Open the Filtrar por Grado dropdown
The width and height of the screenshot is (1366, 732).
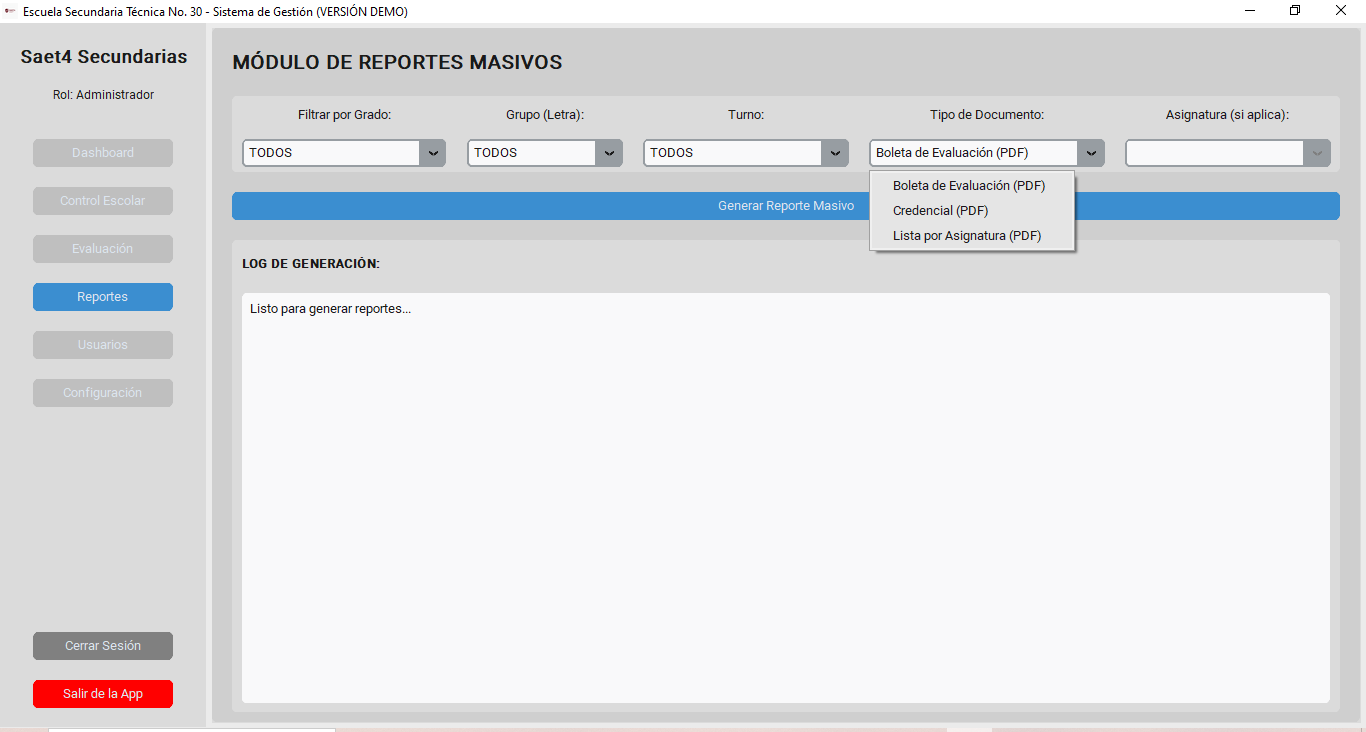tap(432, 152)
